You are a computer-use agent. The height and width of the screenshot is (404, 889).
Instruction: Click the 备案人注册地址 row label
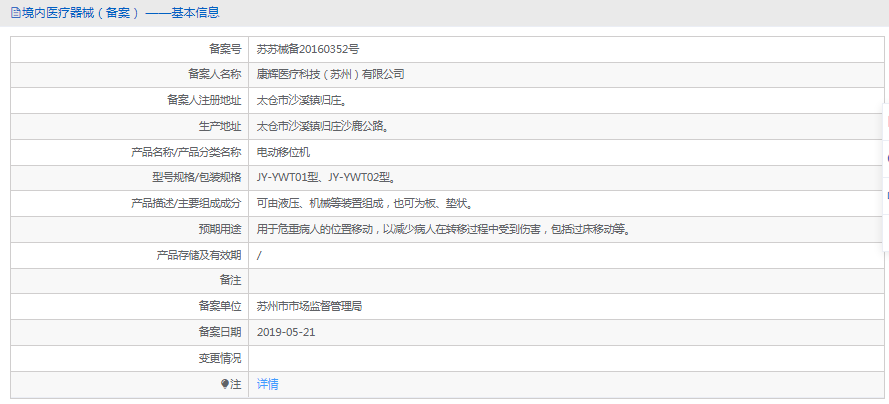(x=204, y=100)
